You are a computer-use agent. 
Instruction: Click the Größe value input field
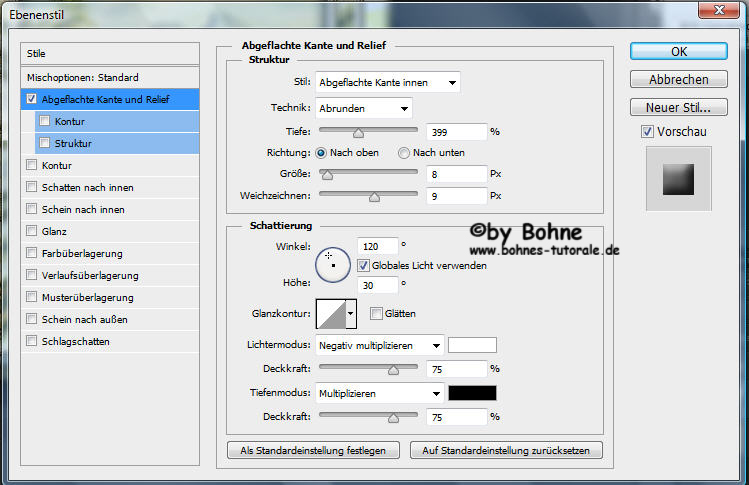(x=456, y=173)
